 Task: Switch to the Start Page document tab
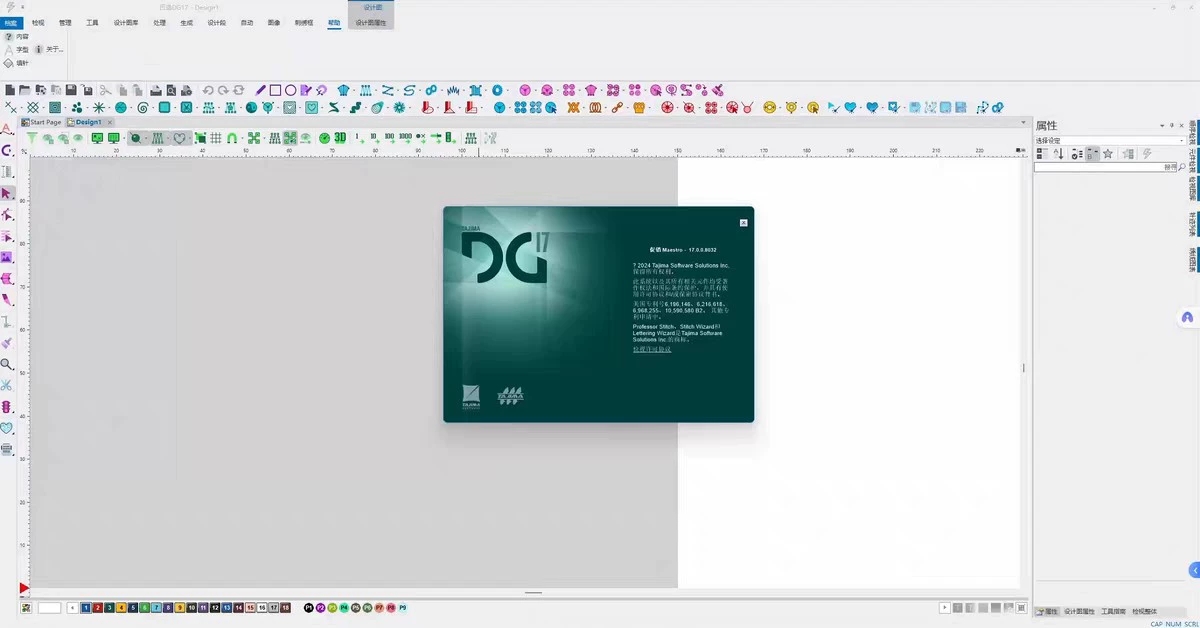click(42, 122)
